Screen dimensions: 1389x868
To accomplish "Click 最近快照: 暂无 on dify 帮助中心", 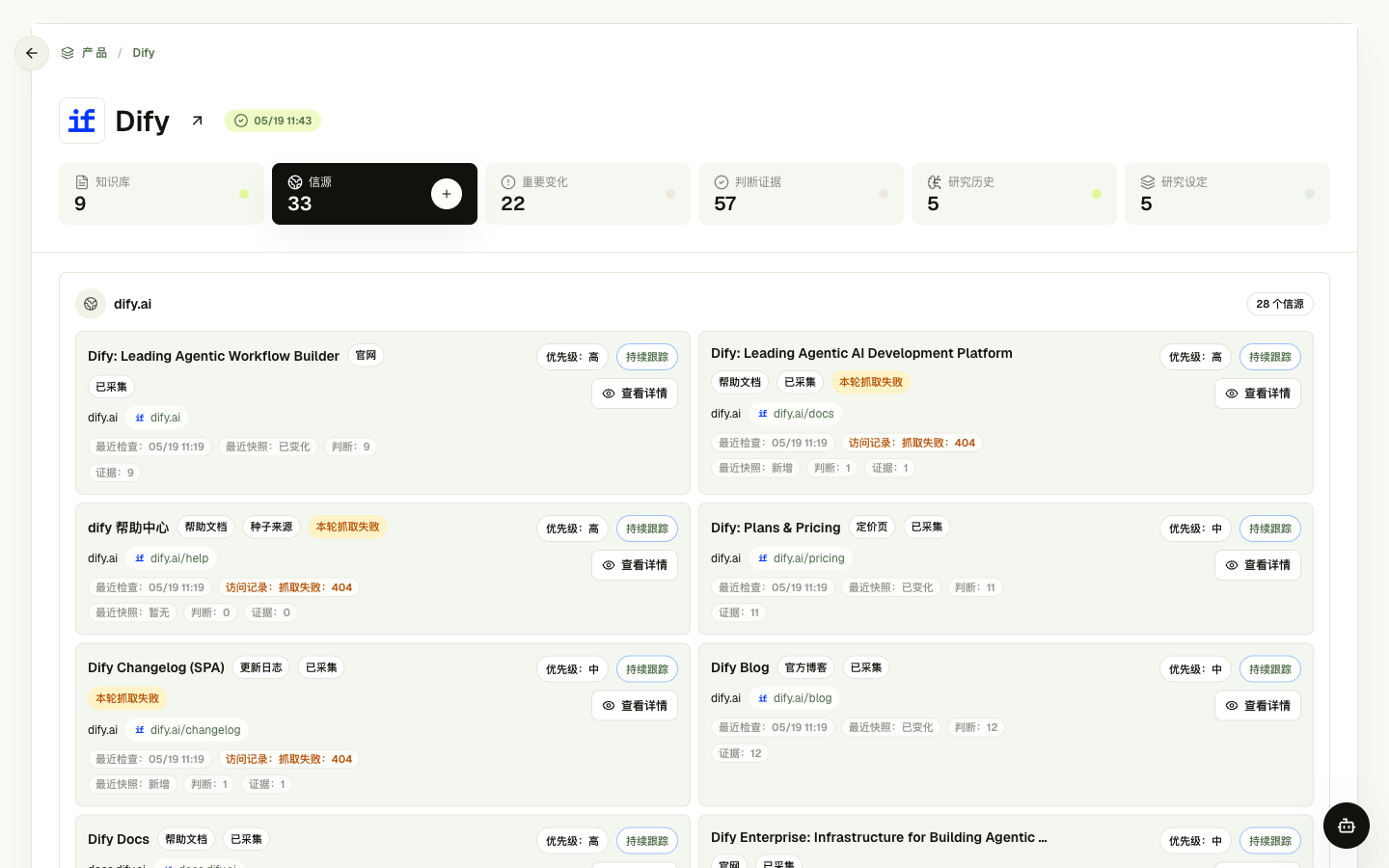I will (132, 612).
